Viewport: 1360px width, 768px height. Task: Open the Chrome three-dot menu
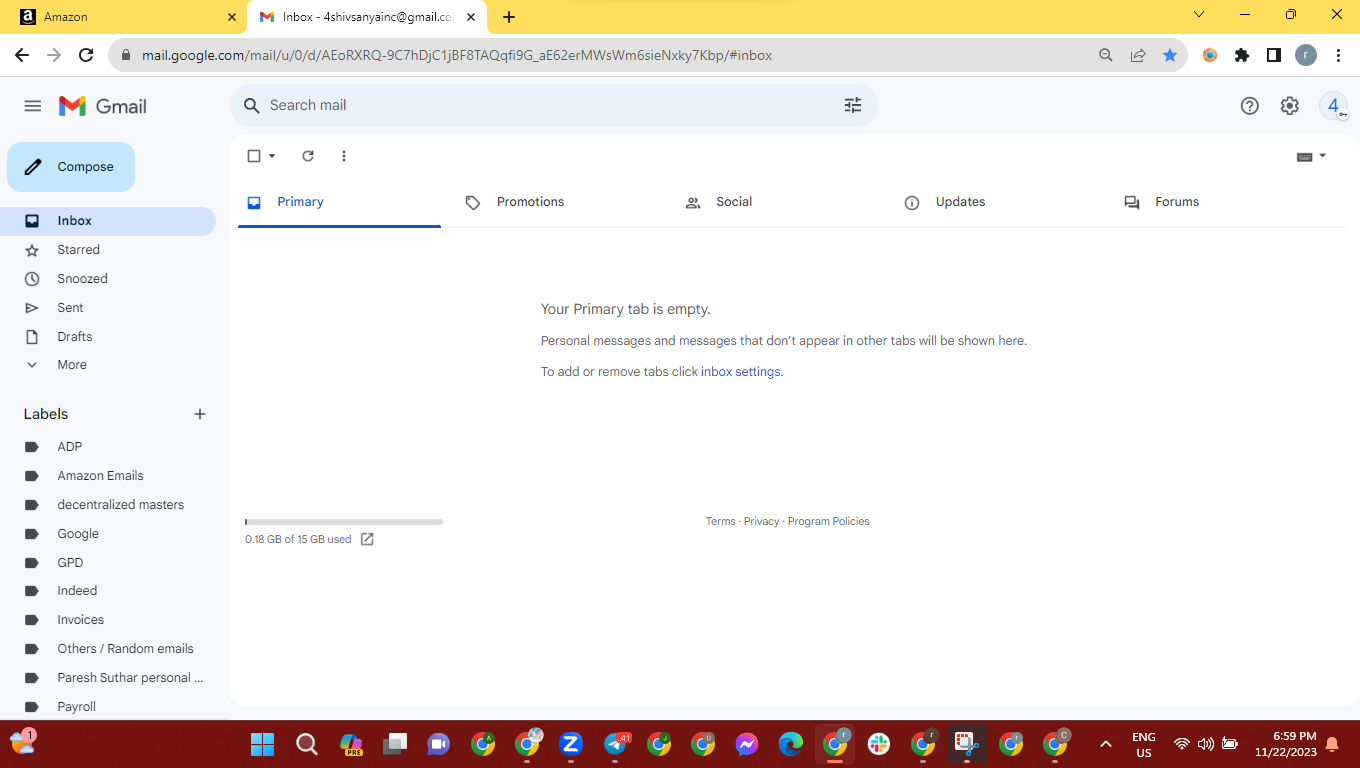coord(1339,55)
